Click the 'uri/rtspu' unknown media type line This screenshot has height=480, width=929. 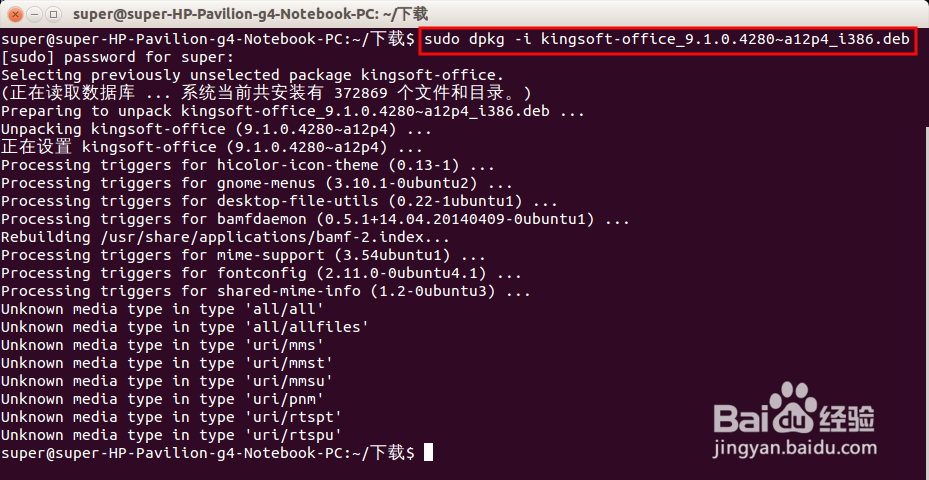pyautogui.click(x=171, y=435)
